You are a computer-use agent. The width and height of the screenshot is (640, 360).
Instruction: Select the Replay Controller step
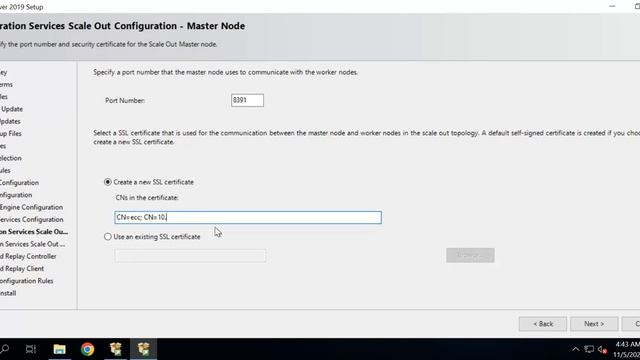(x=28, y=256)
